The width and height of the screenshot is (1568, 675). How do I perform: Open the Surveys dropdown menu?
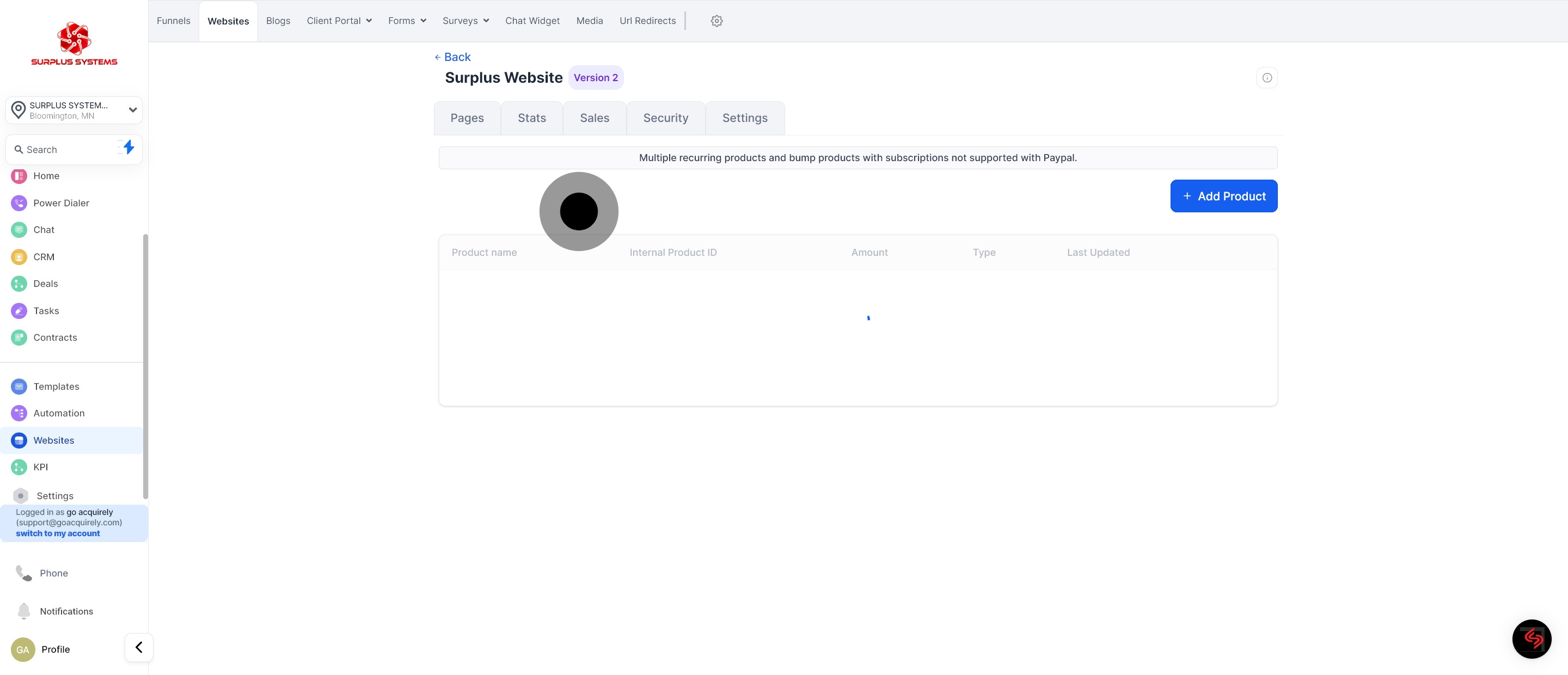[465, 21]
